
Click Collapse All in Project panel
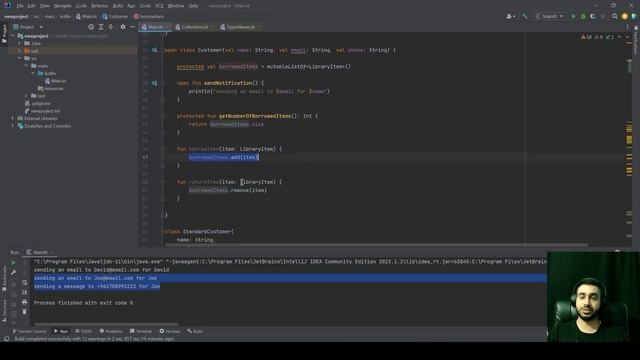tap(111, 27)
